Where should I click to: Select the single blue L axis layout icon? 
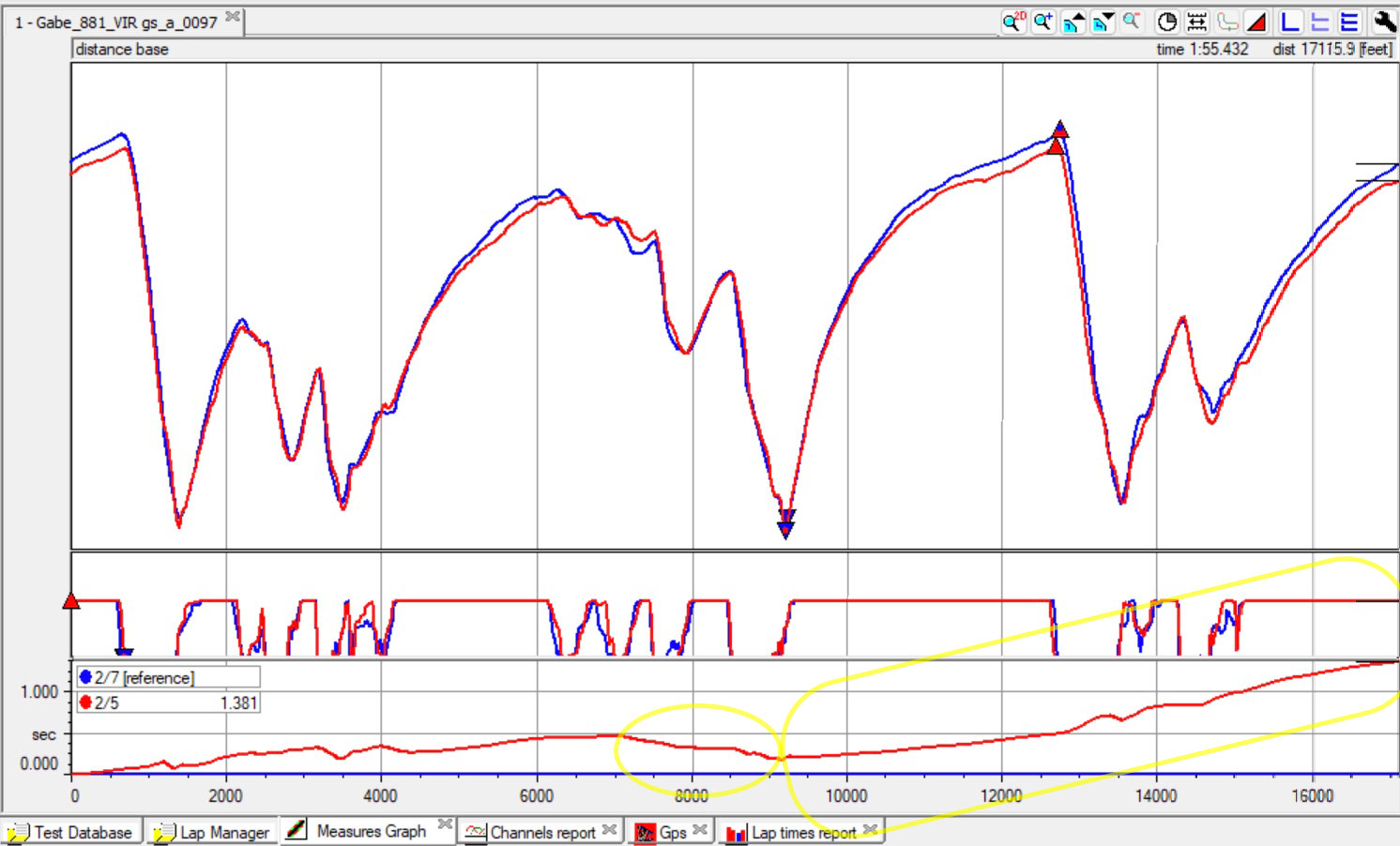pyautogui.click(x=1291, y=22)
